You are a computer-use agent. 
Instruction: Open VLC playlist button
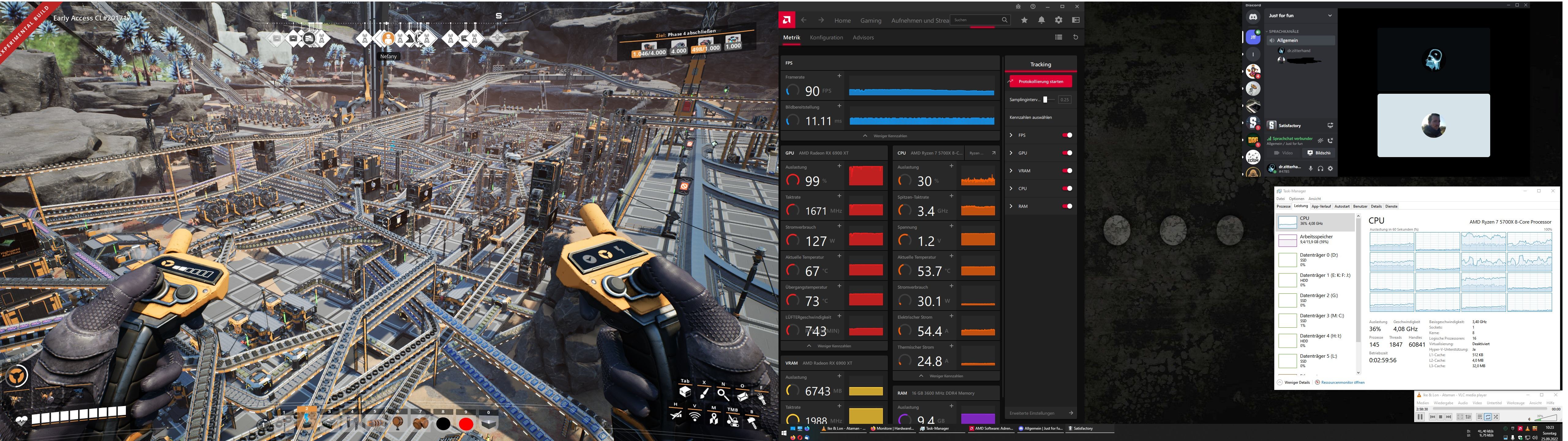pos(1480,417)
